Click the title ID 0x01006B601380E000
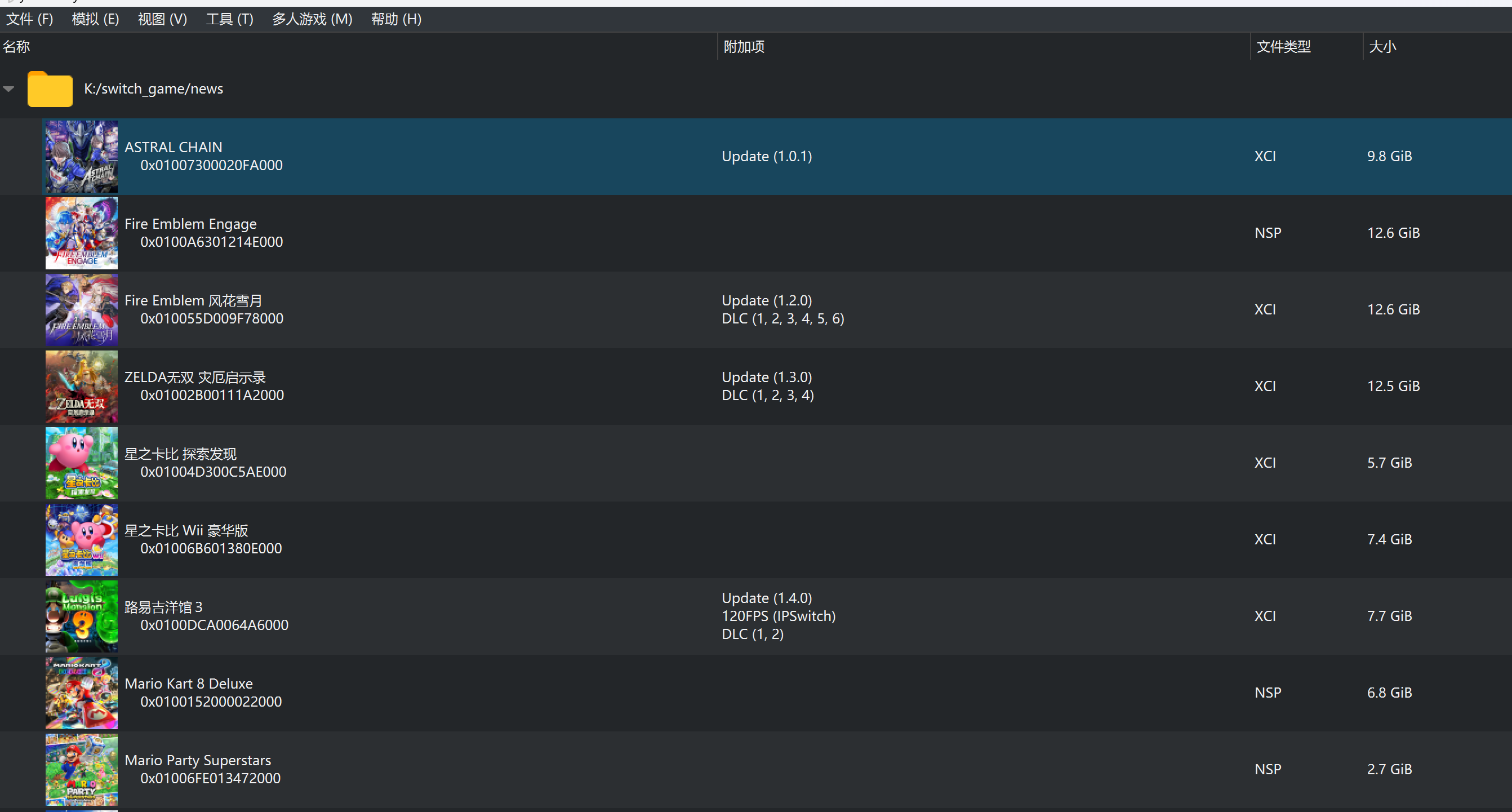 pyautogui.click(x=211, y=548)
